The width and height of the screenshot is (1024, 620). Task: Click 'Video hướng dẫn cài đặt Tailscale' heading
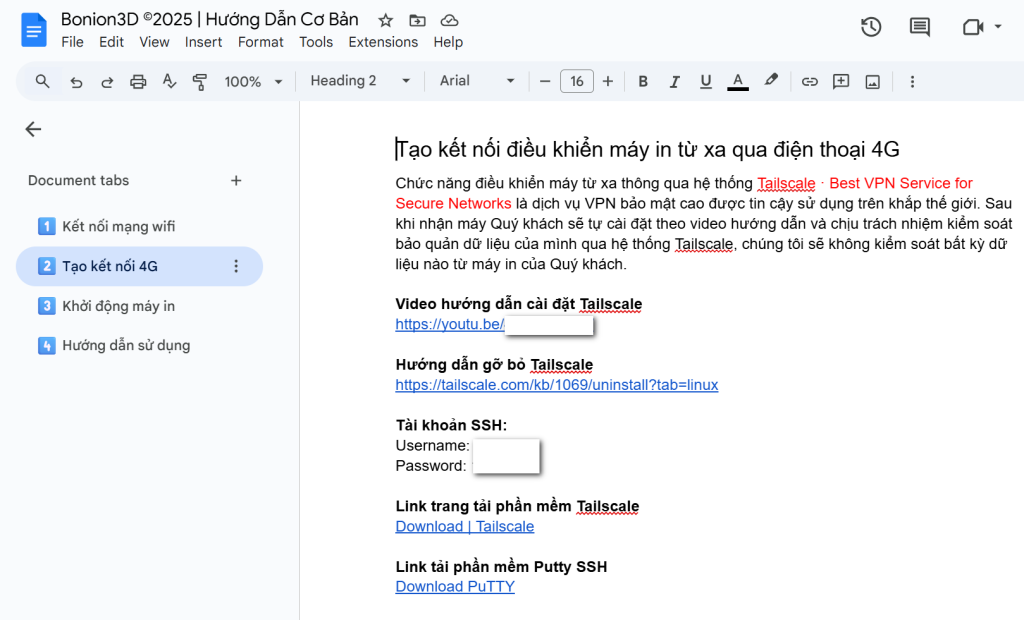tap(519, 304)
